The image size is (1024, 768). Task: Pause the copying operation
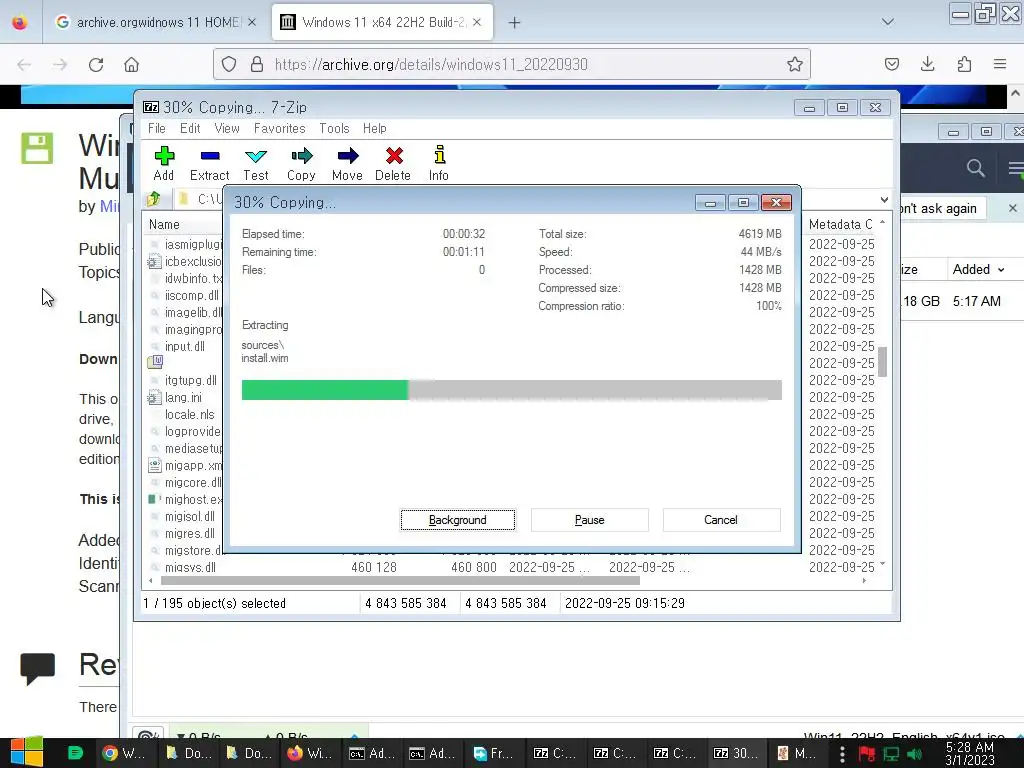(x=590, y=520)
